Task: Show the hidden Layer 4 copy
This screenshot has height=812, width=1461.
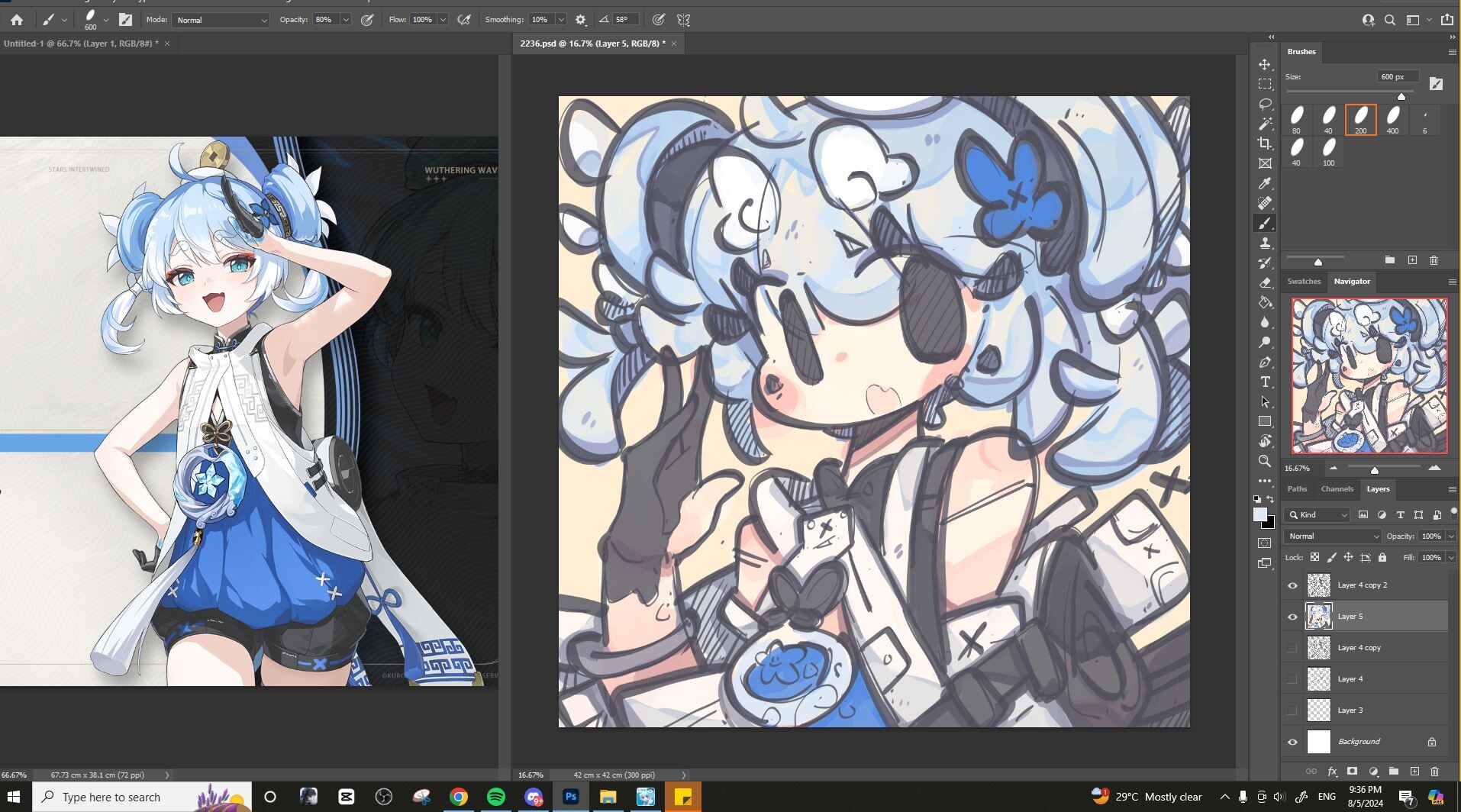Action: point(1292,648)
